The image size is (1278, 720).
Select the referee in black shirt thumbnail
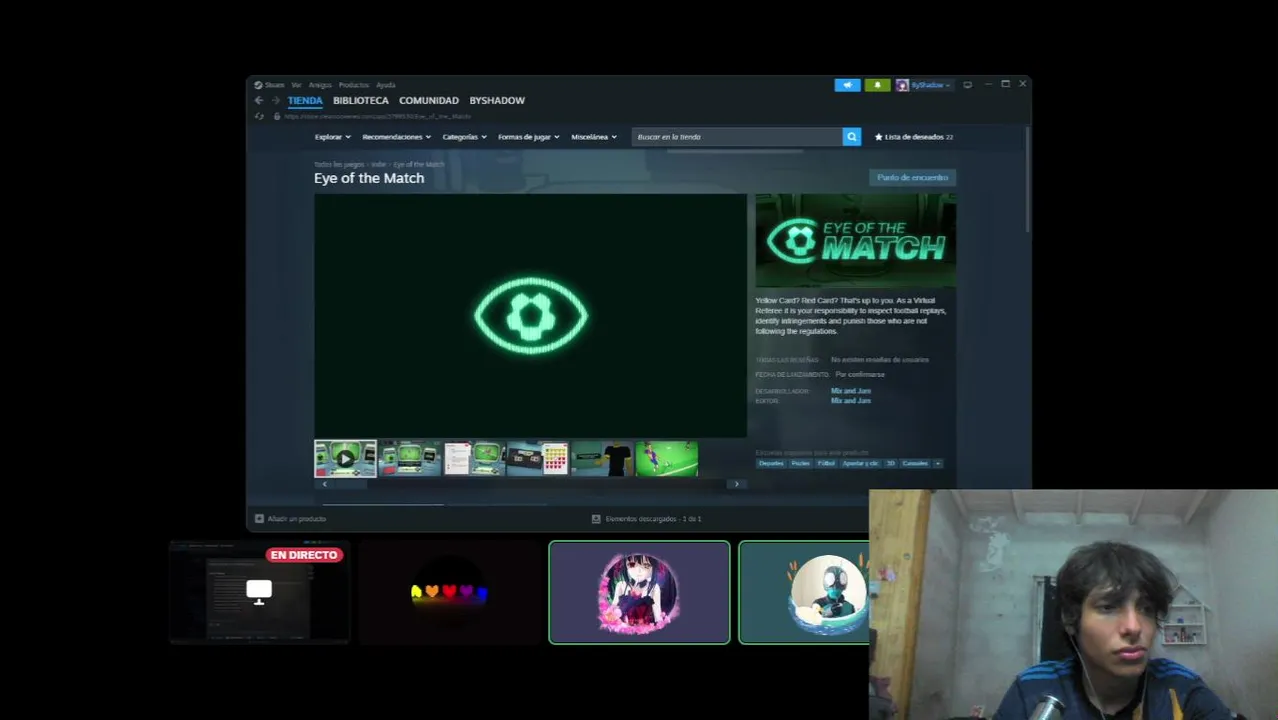click(x=602, y=459)
